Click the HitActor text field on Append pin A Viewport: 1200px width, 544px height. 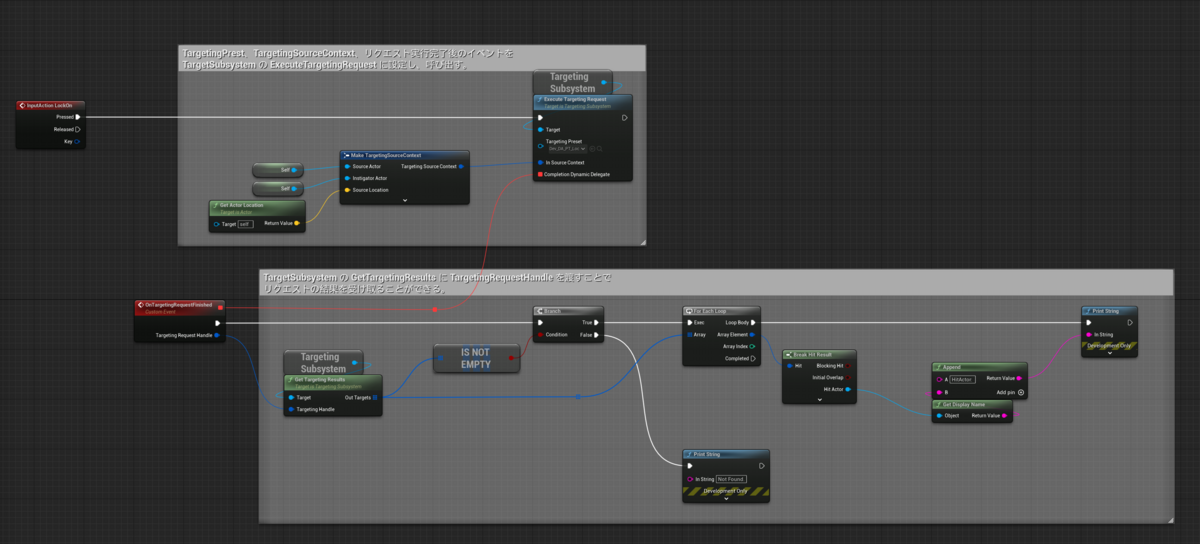pos(962,380)
